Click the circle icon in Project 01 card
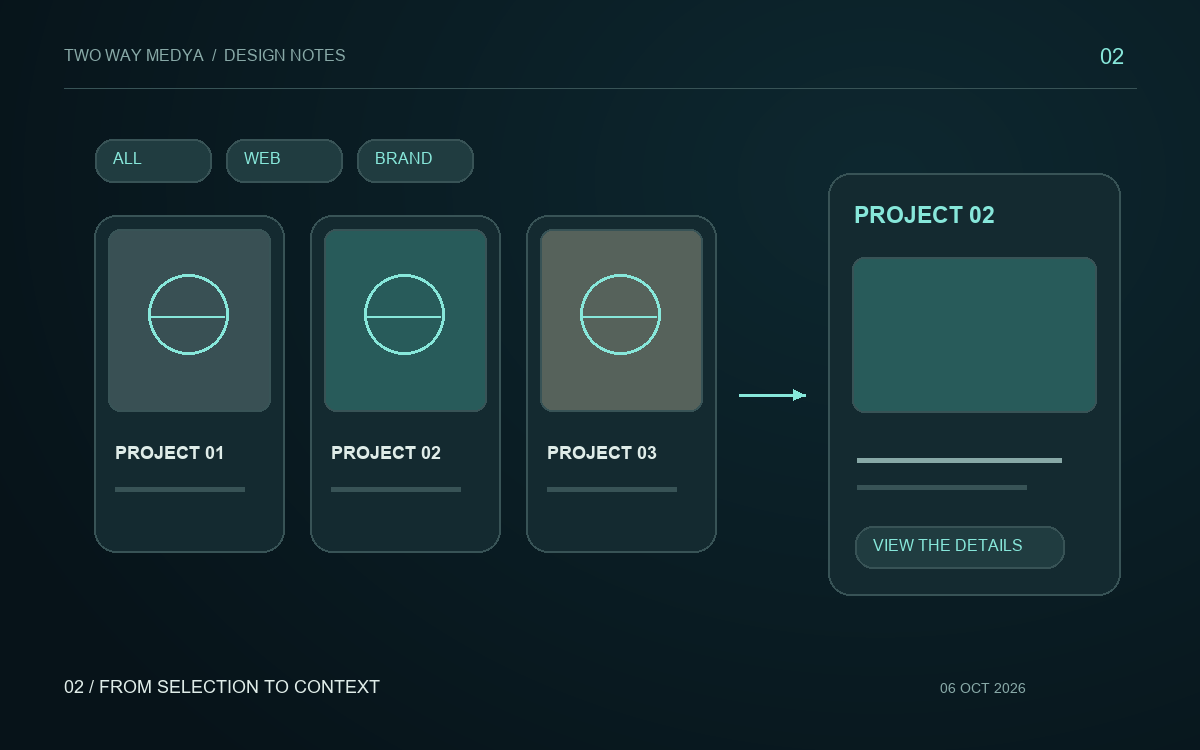 (x=189, y=314)
